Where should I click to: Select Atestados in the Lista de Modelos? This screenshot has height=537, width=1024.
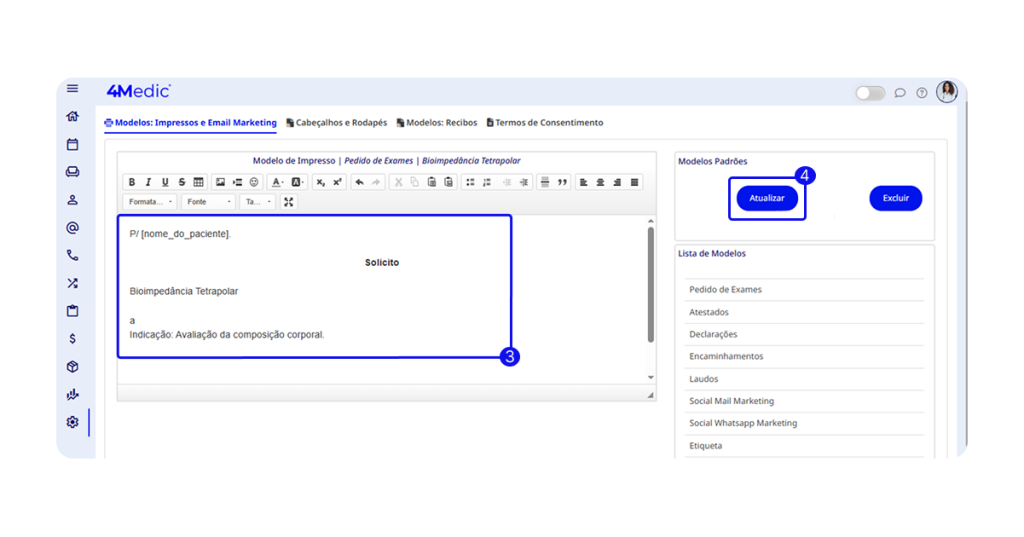click(x=709, y=312)
